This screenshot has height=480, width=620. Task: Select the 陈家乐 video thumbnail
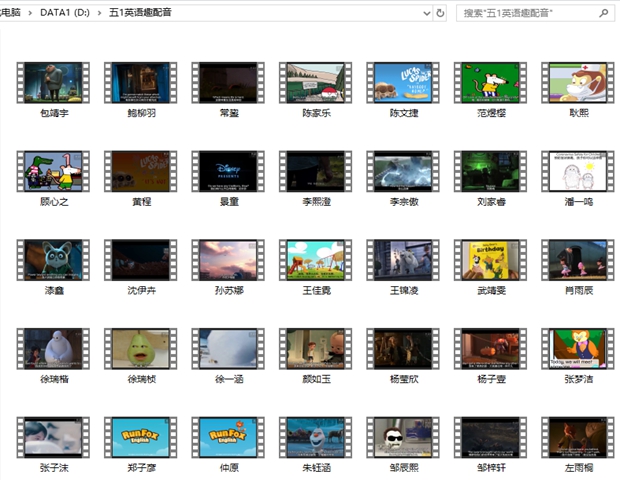click(x=316, y=83)
